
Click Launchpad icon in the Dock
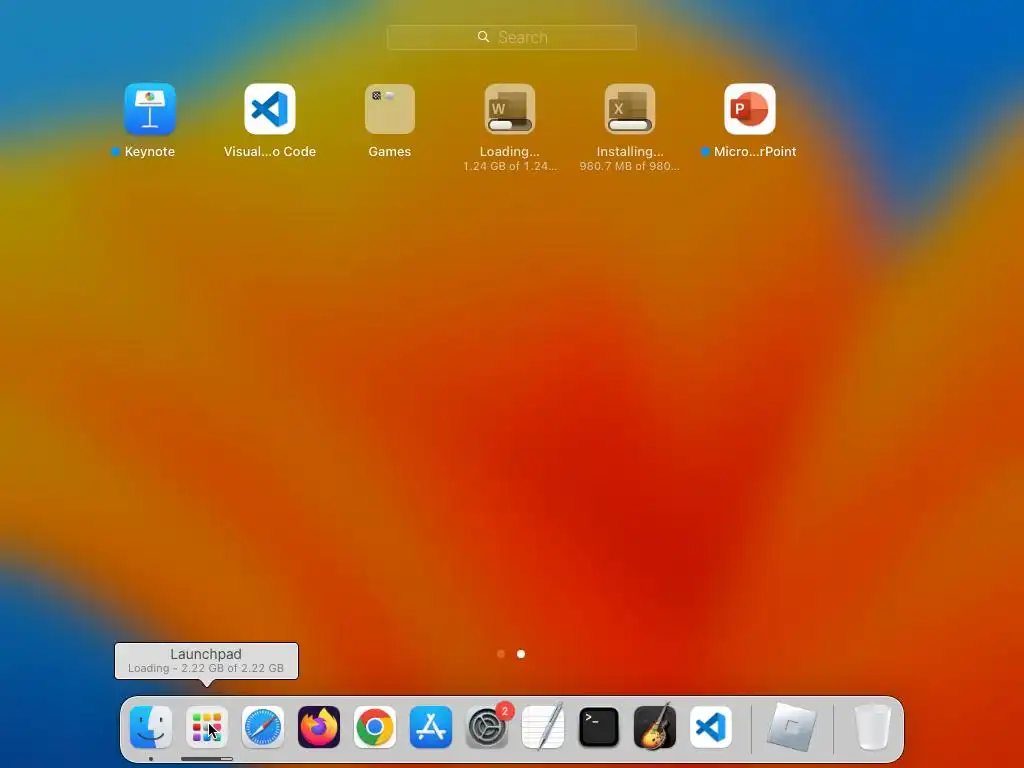pyautogui.click(x=206, y=727)
